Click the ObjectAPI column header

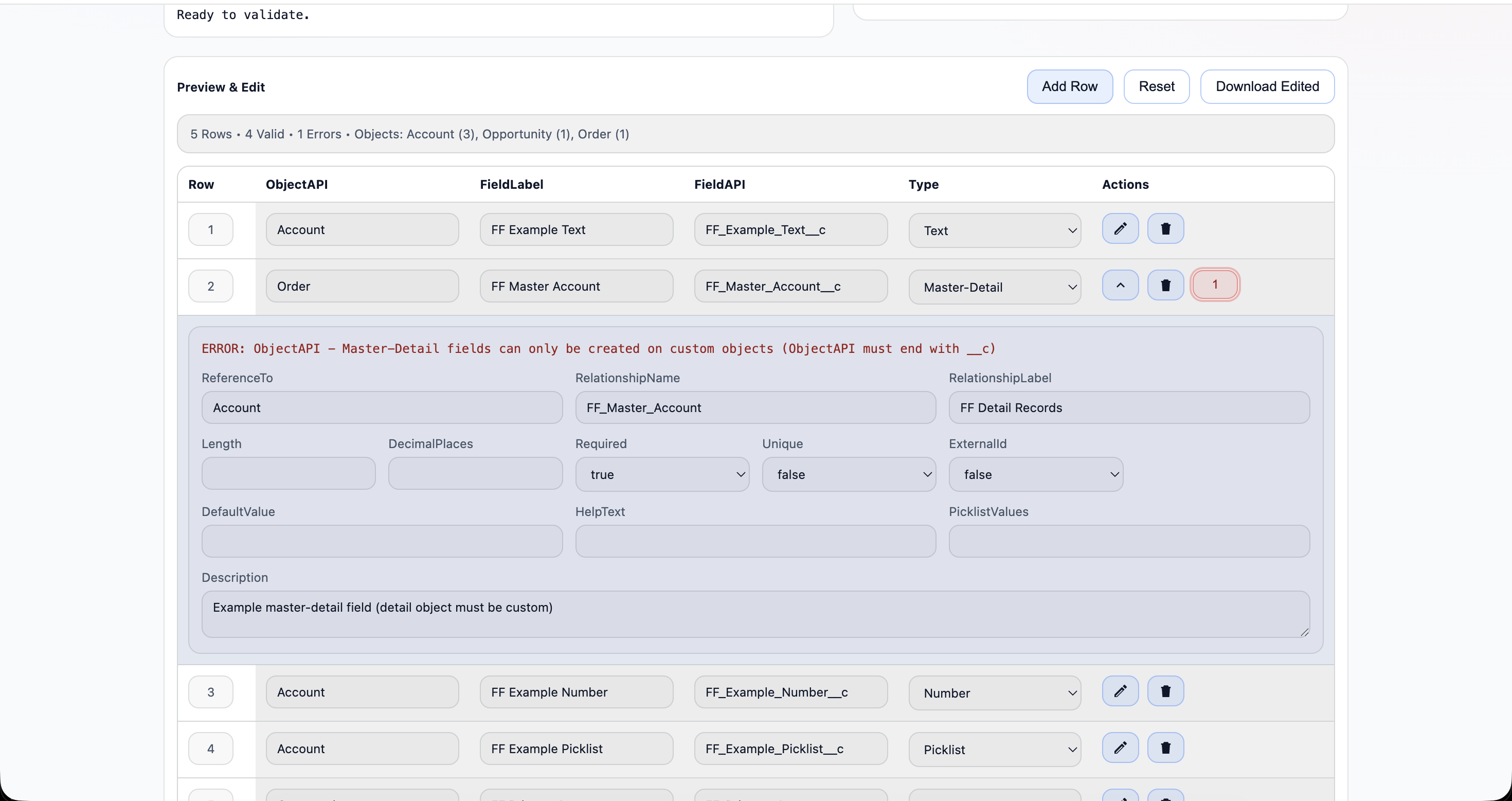296,184
